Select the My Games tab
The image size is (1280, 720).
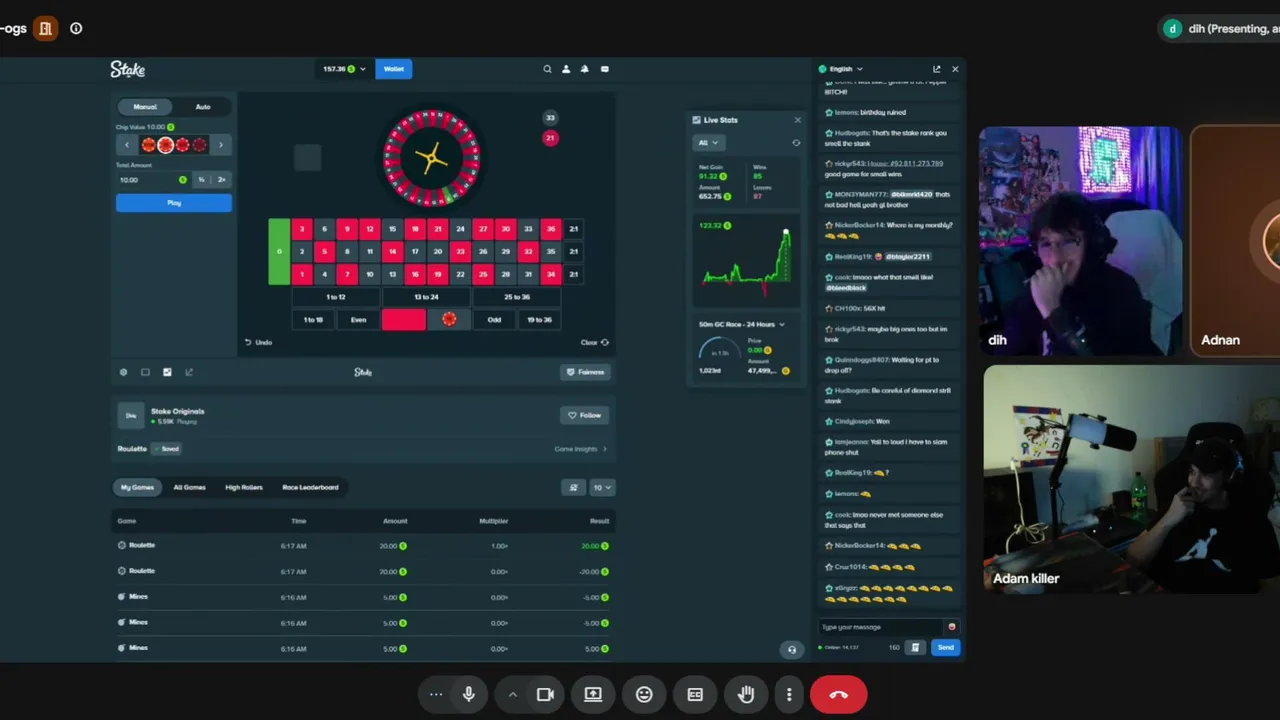(138, 487)
